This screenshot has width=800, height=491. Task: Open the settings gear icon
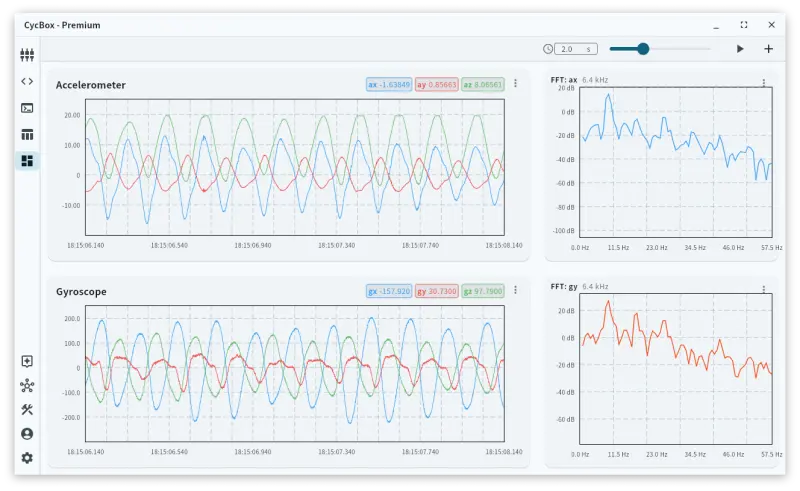(27, 458)
